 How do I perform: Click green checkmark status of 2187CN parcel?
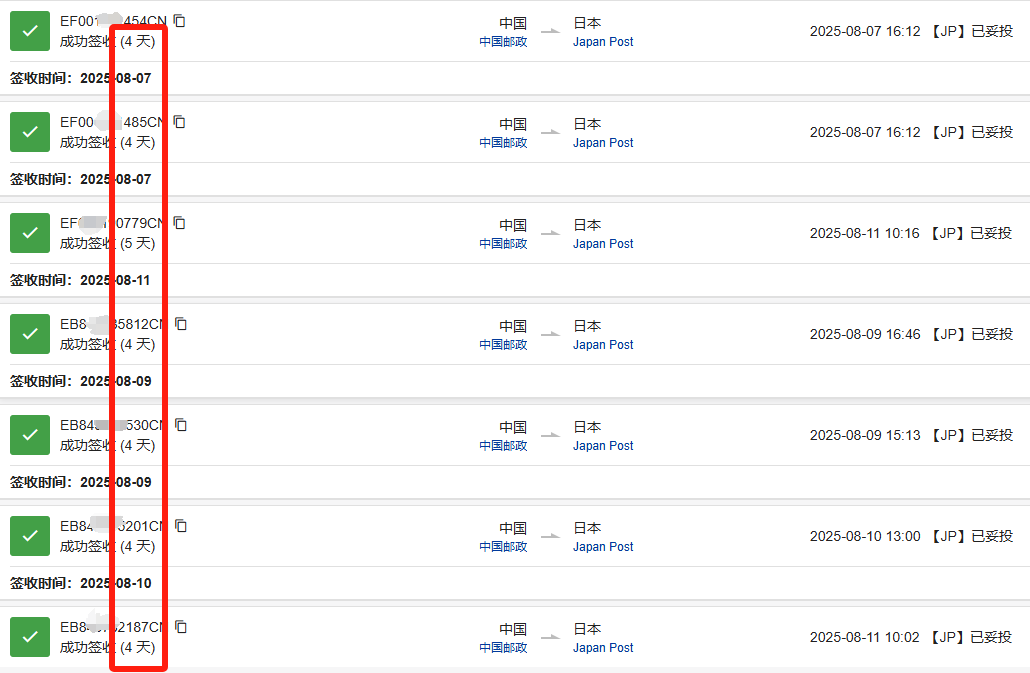pyautogui.click(x=30, y=637)
